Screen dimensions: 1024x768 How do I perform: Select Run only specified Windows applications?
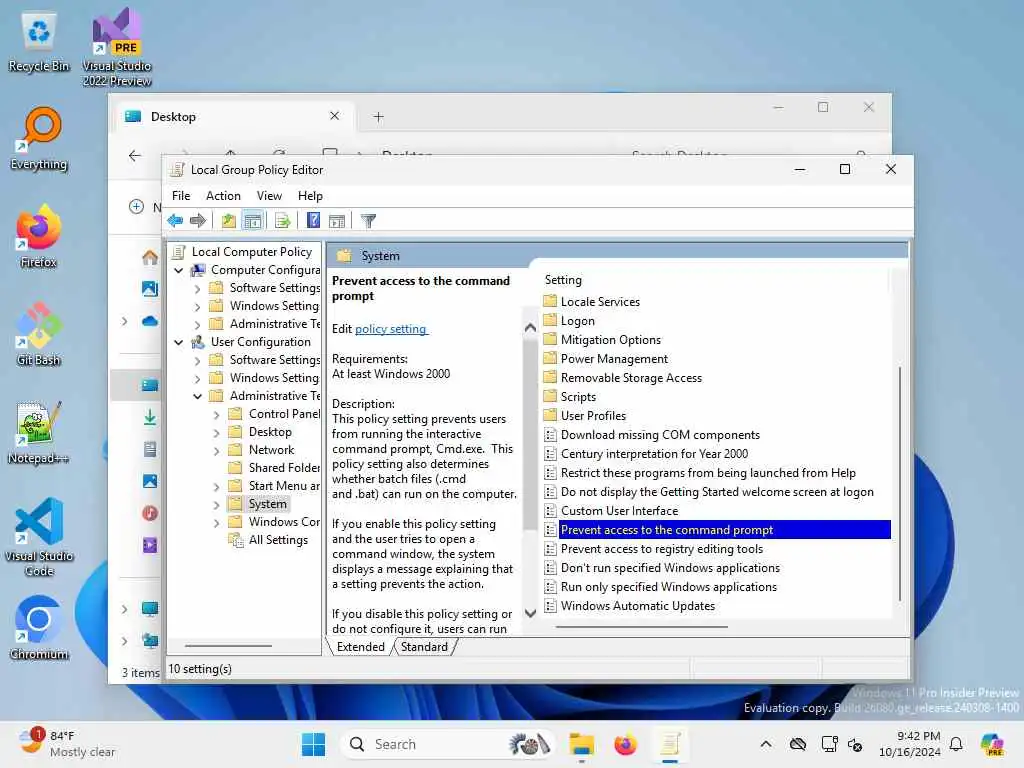tap(669, 587)
